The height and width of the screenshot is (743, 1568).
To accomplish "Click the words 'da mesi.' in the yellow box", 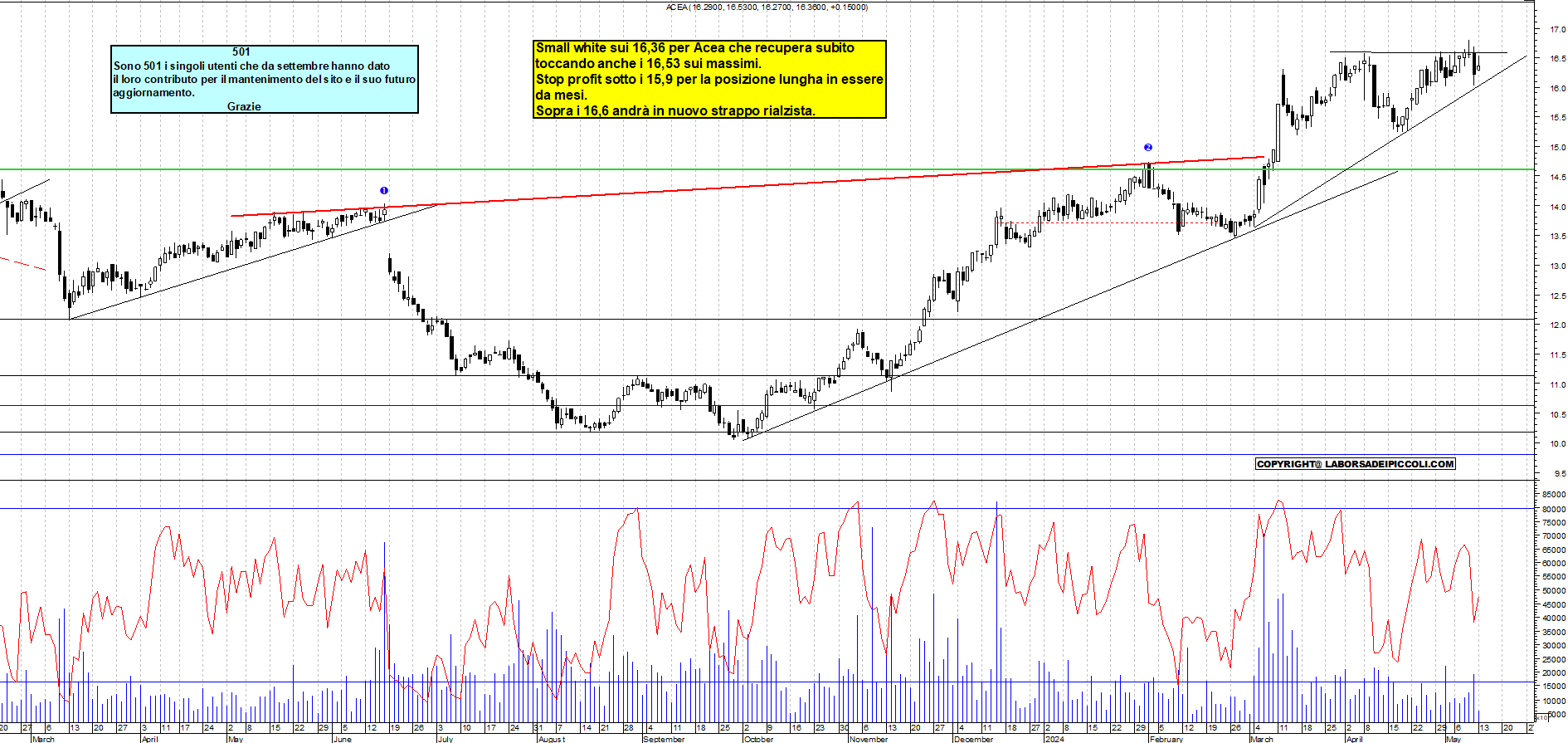I will click(x=562, y=95).
